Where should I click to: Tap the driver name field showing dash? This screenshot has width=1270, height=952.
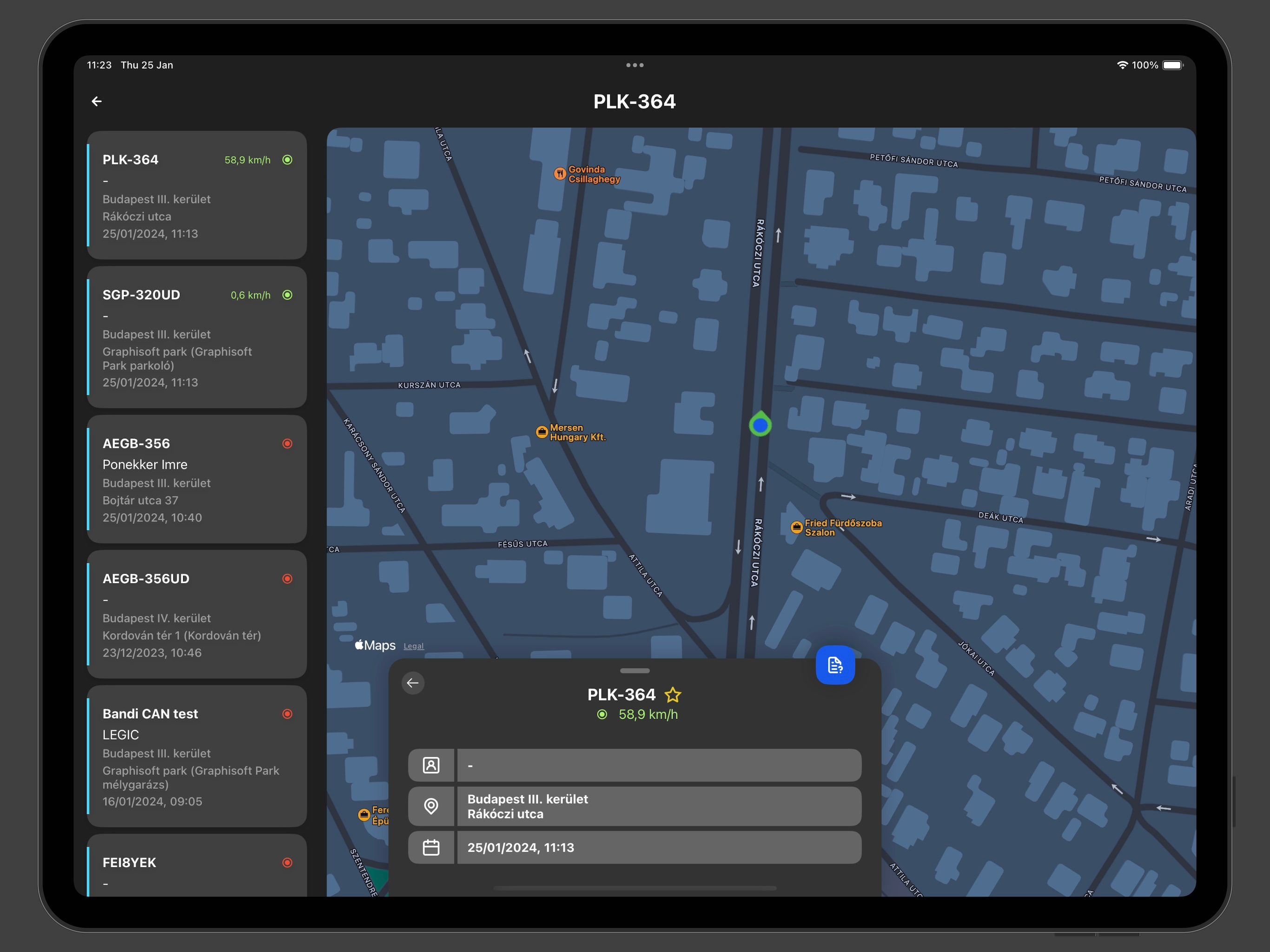tap(659, 765)
